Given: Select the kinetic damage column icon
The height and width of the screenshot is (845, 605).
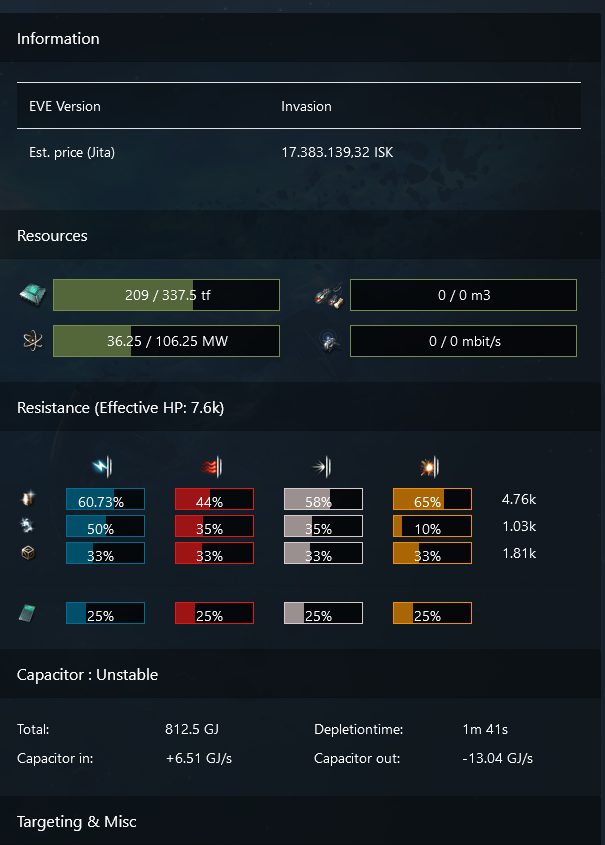Looking at the screenshot, I should 320,466.
